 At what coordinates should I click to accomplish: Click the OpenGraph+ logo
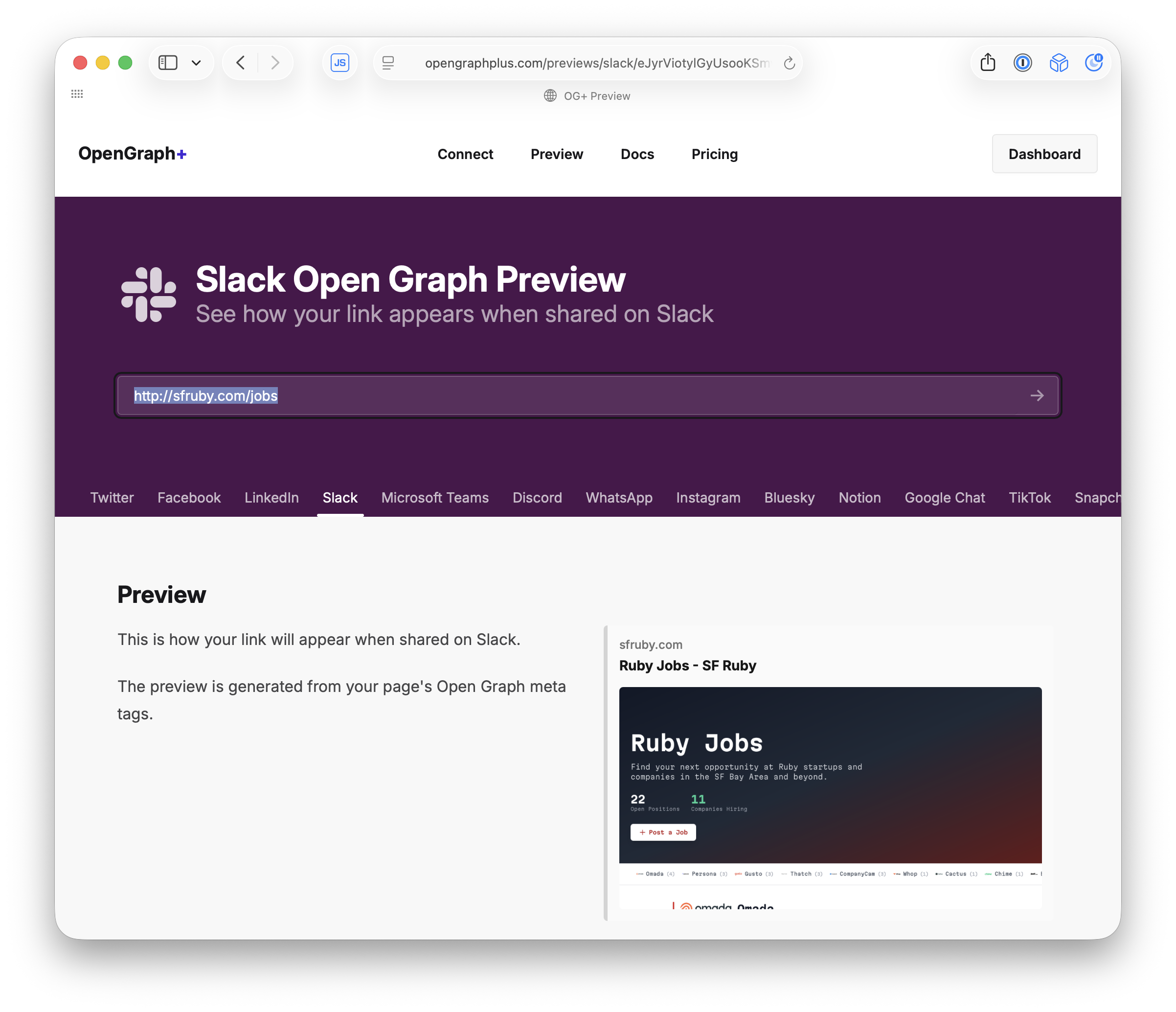click(132, 153)
